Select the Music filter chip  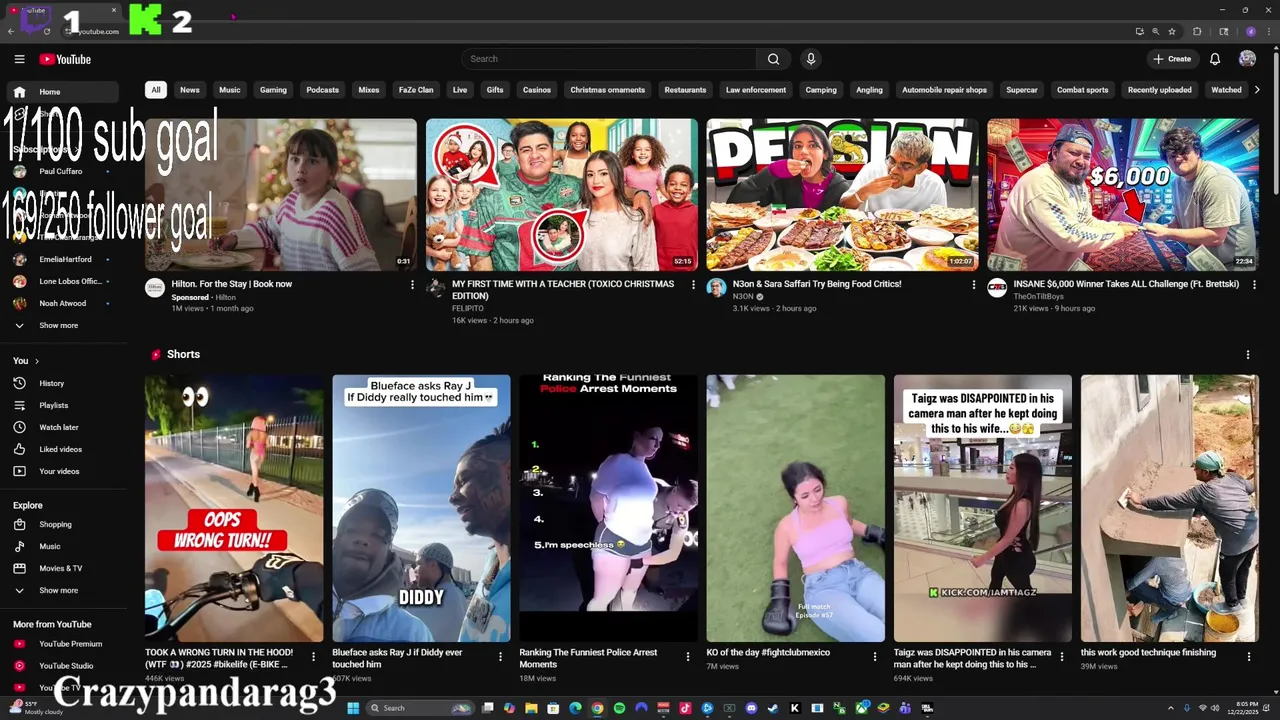tap(230, 90)
